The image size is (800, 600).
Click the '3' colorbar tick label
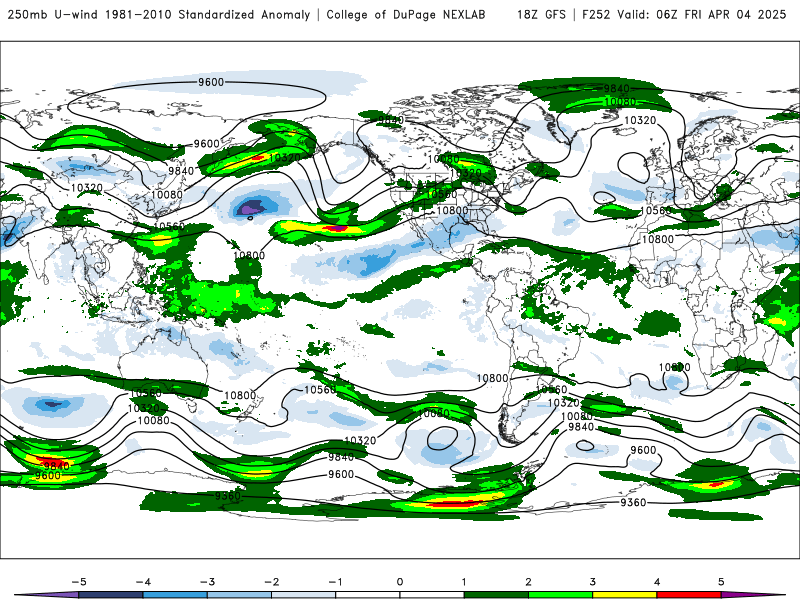pyautogui.click(x=592, y=582)
